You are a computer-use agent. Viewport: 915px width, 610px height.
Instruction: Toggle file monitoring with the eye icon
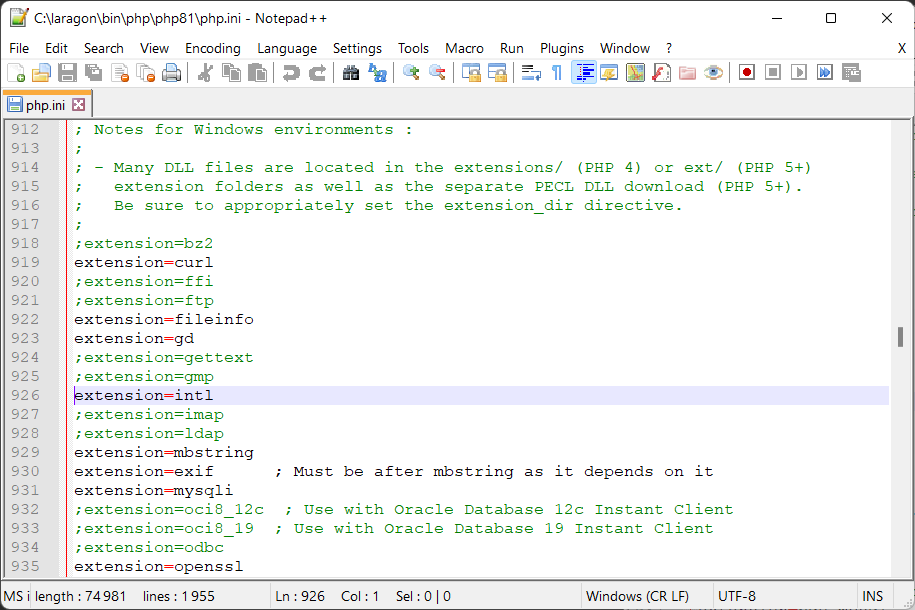click(714, 73)
